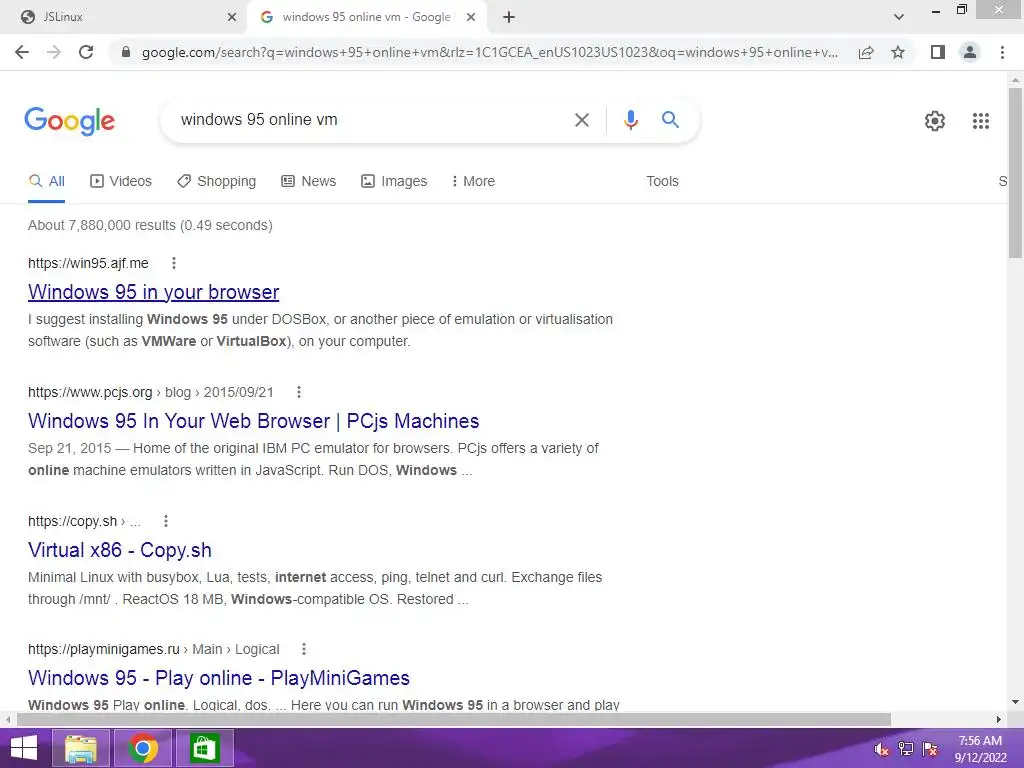
Task: Open Google quick settings gear
Action: 935,121
